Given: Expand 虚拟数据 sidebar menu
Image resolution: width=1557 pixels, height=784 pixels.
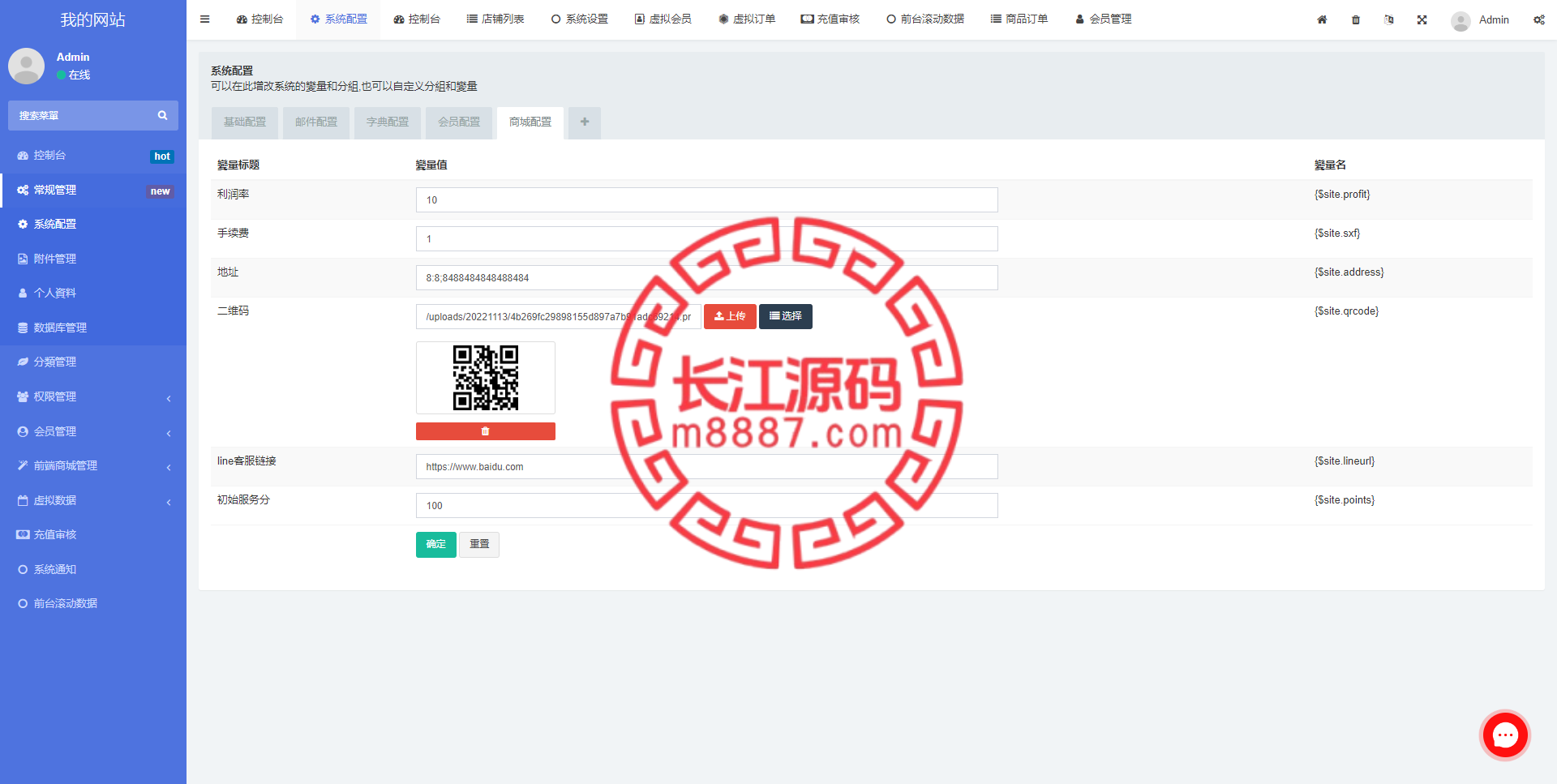Looking at the screenshot, I should tap(93, 500).
